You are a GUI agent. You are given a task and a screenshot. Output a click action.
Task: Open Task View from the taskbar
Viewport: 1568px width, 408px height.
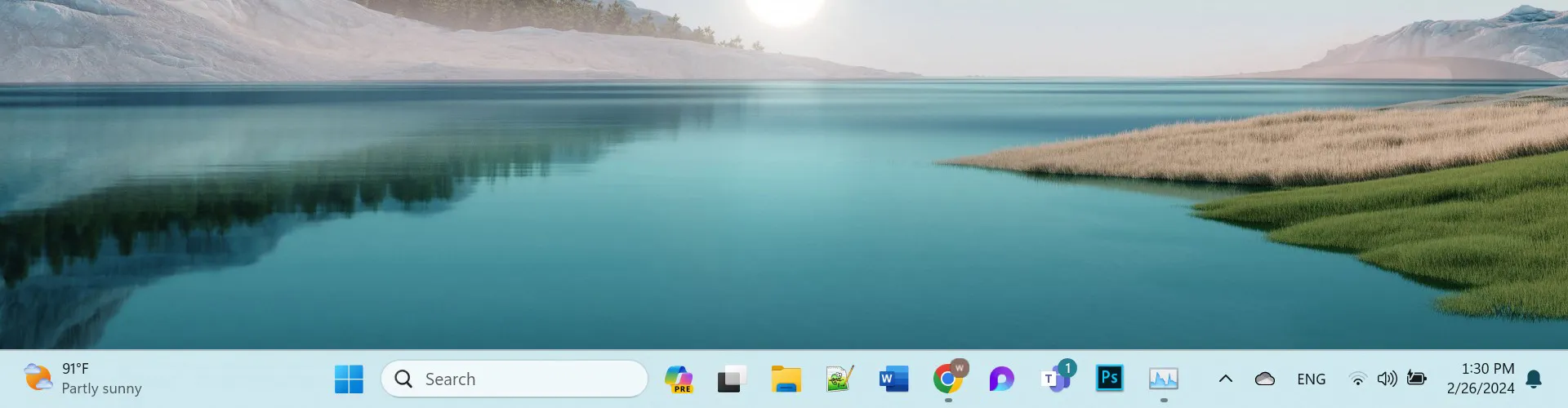(x=732, y=379)
